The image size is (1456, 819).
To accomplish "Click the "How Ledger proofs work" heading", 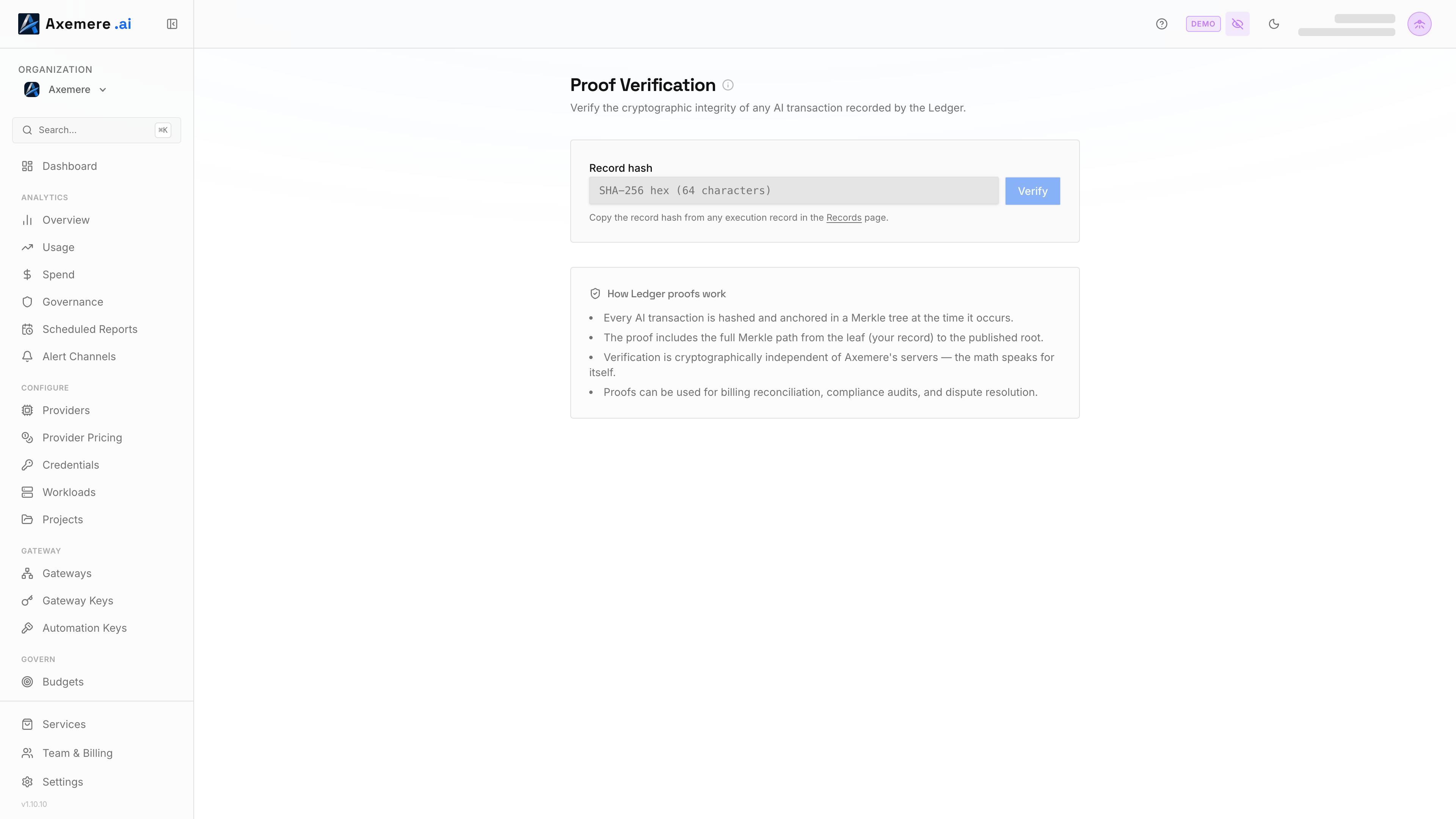I will coord(667,294).
